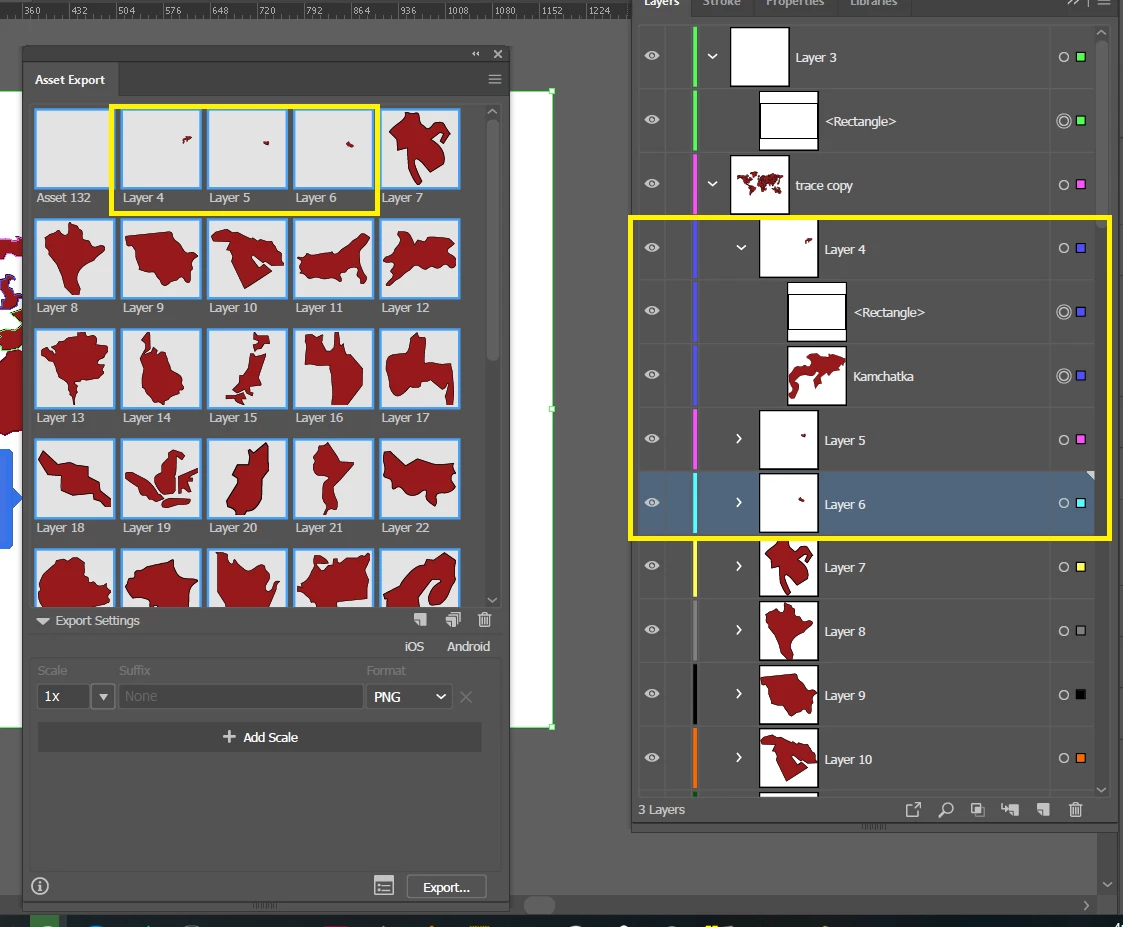The image size is (1123, 927).
Task: Click the target circle for Layer 3
Action: 1064,57
